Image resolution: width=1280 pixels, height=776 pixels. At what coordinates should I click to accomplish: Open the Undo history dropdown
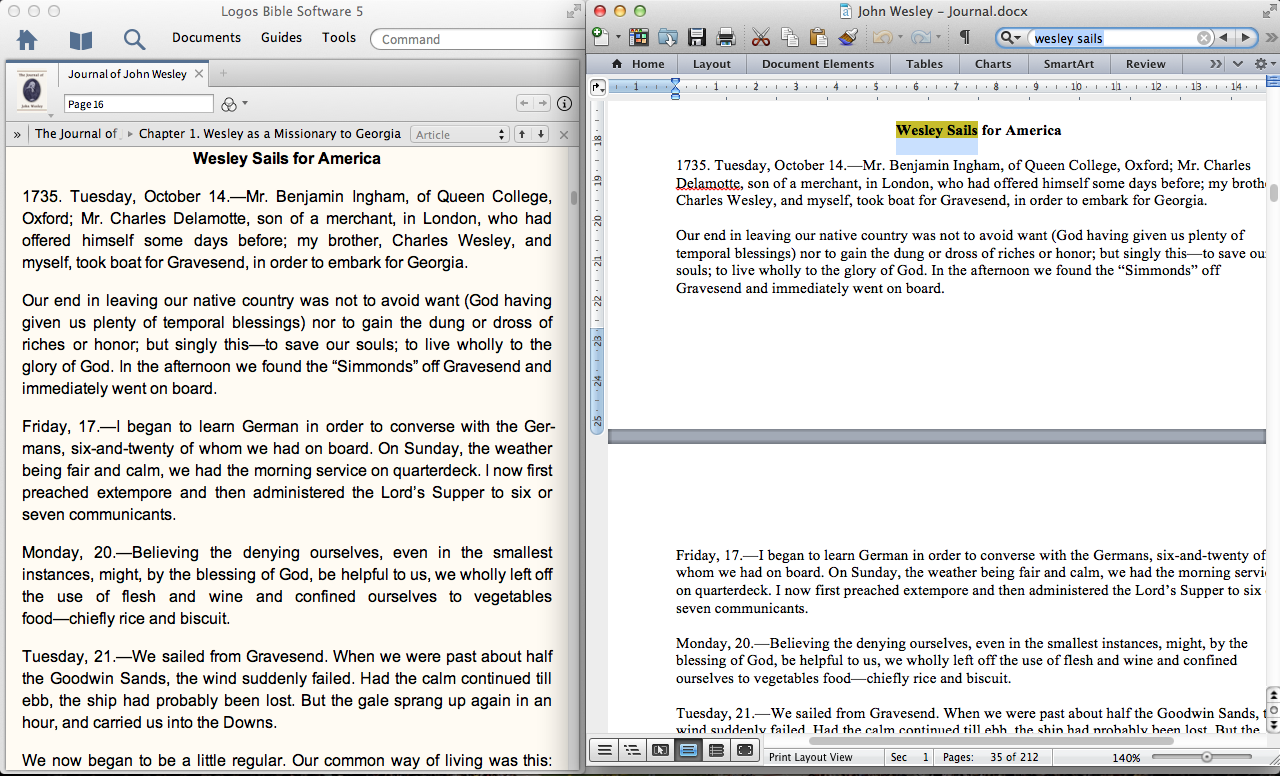coord(898,38)
